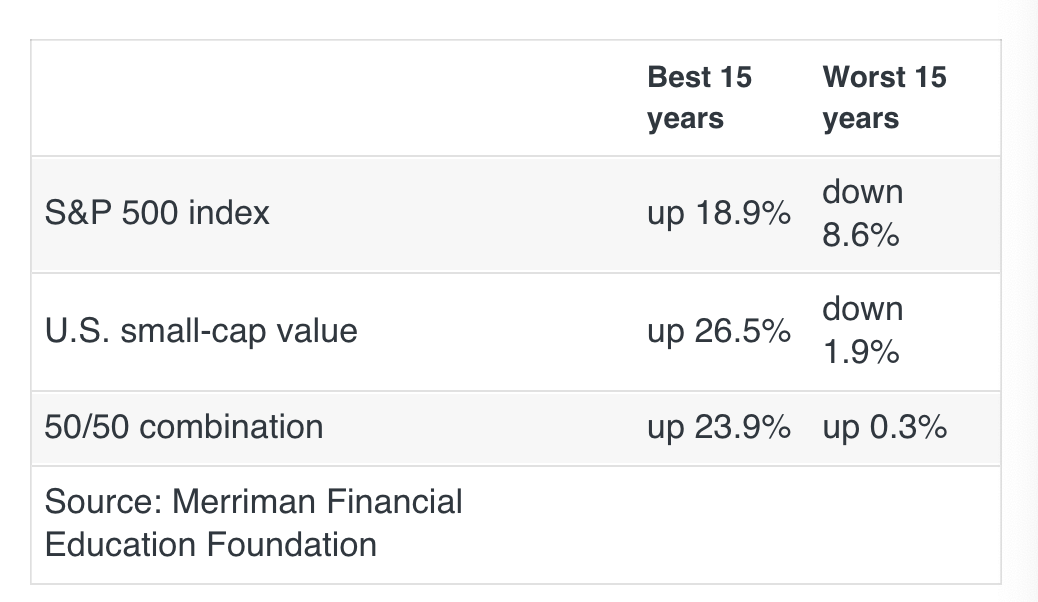
Task: Click the 'up 18.9%' cell
Action: (x=719, y=213)
